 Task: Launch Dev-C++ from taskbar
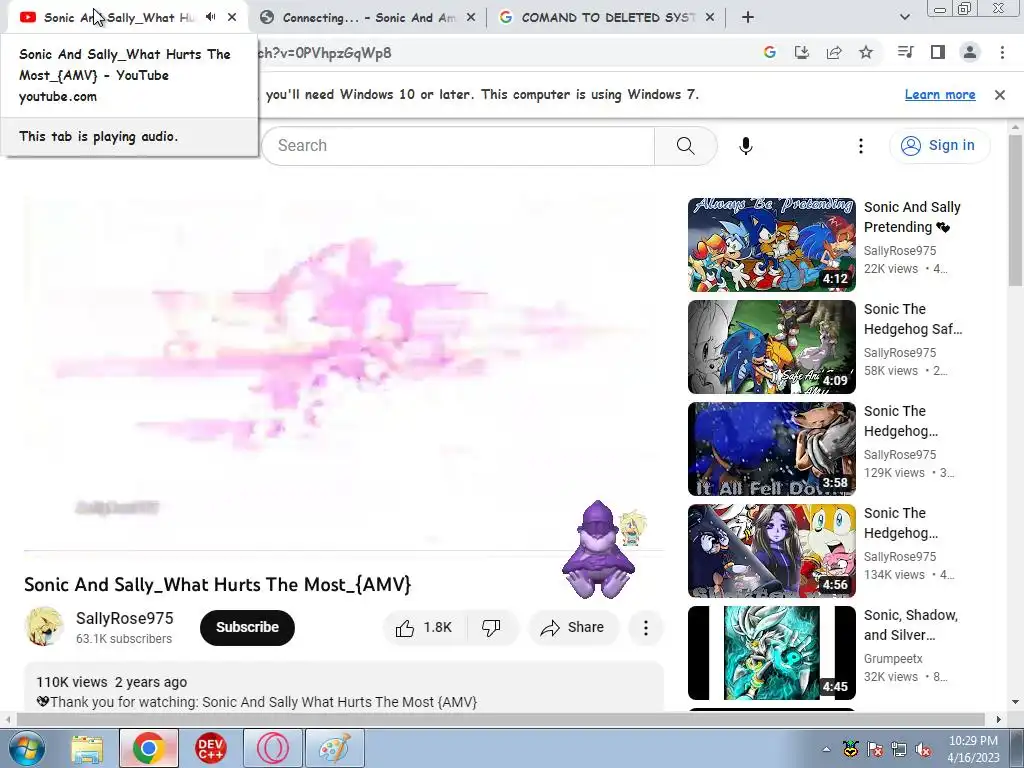210,748
